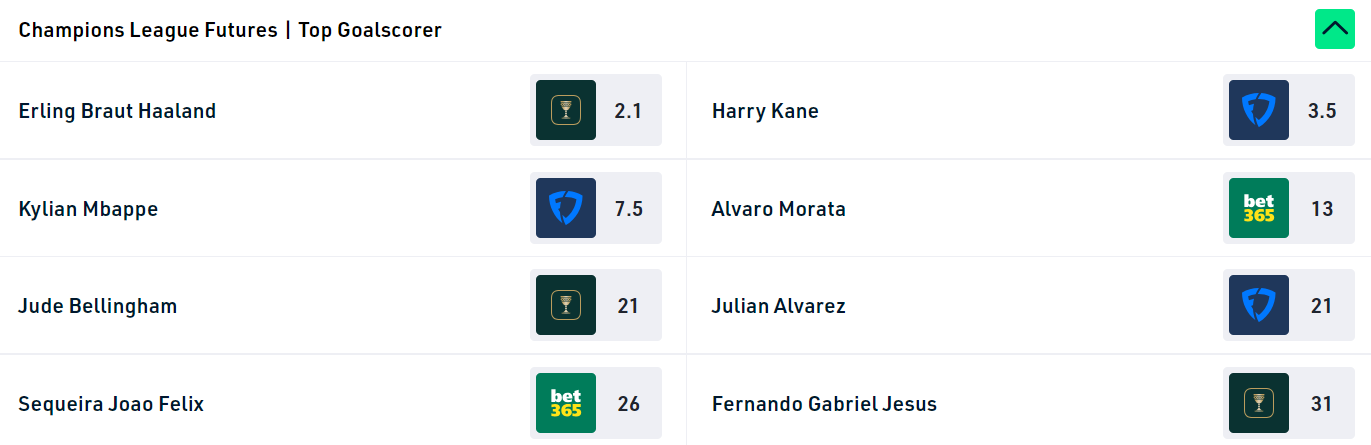Open the Jude Bellingham row name

pos(98,306)
